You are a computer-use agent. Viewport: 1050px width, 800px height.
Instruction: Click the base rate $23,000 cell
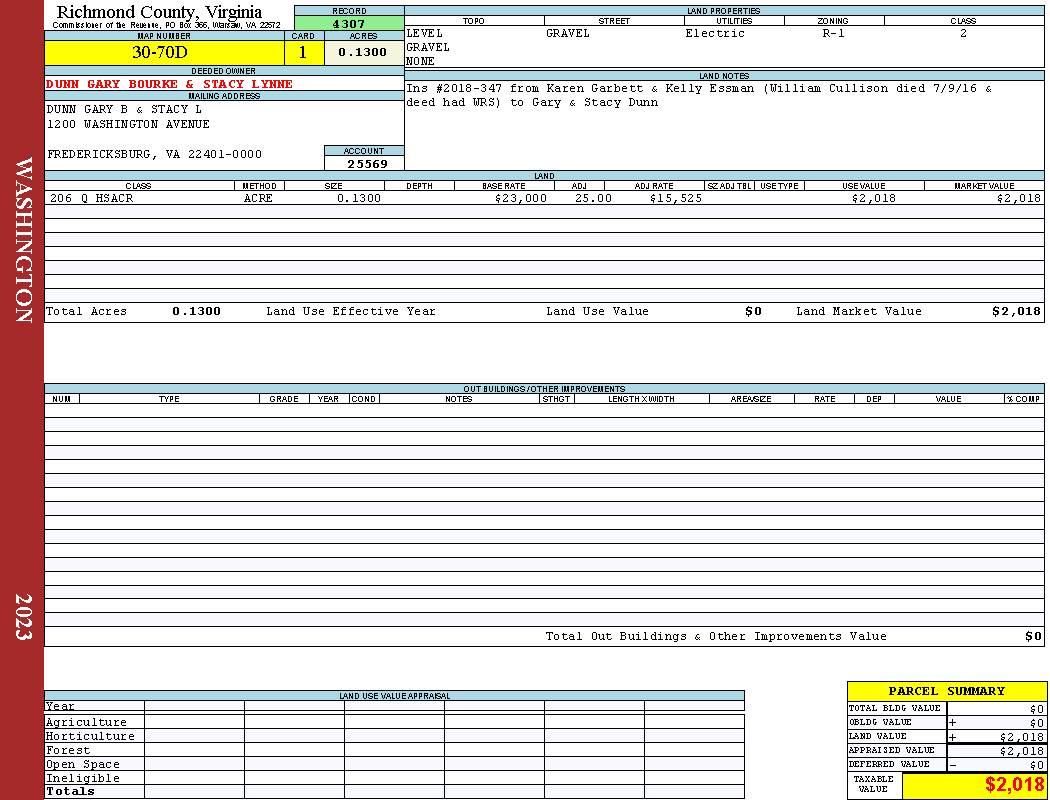click(520, 198)
